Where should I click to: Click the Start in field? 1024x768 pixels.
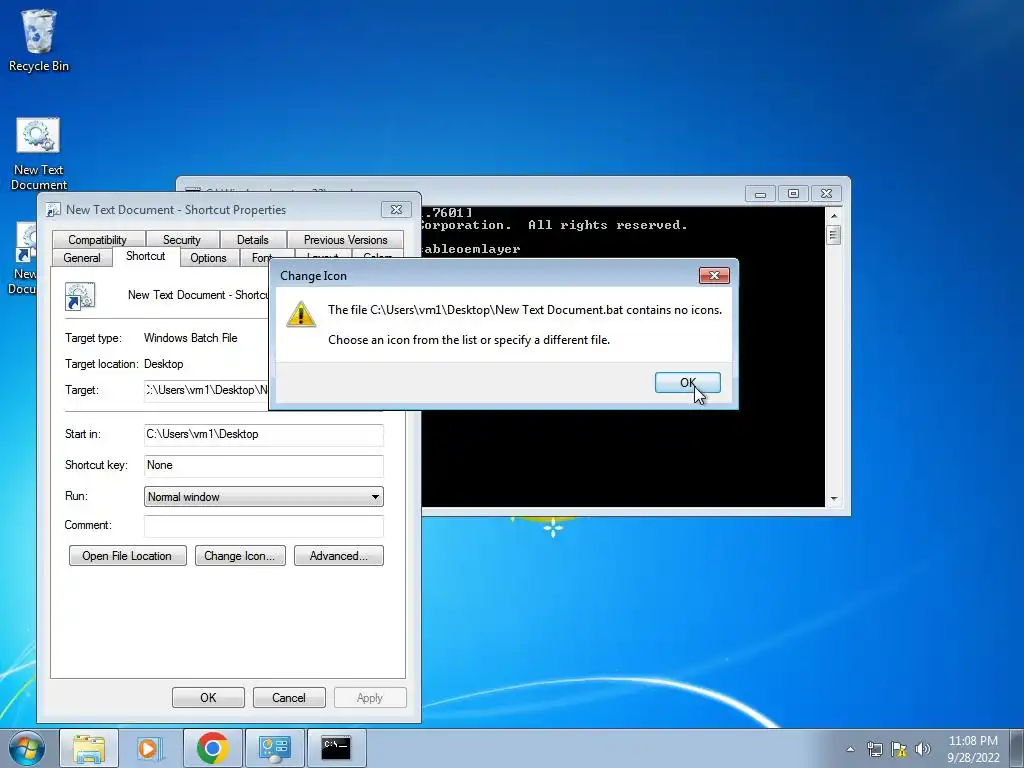[x=264, y=434]
